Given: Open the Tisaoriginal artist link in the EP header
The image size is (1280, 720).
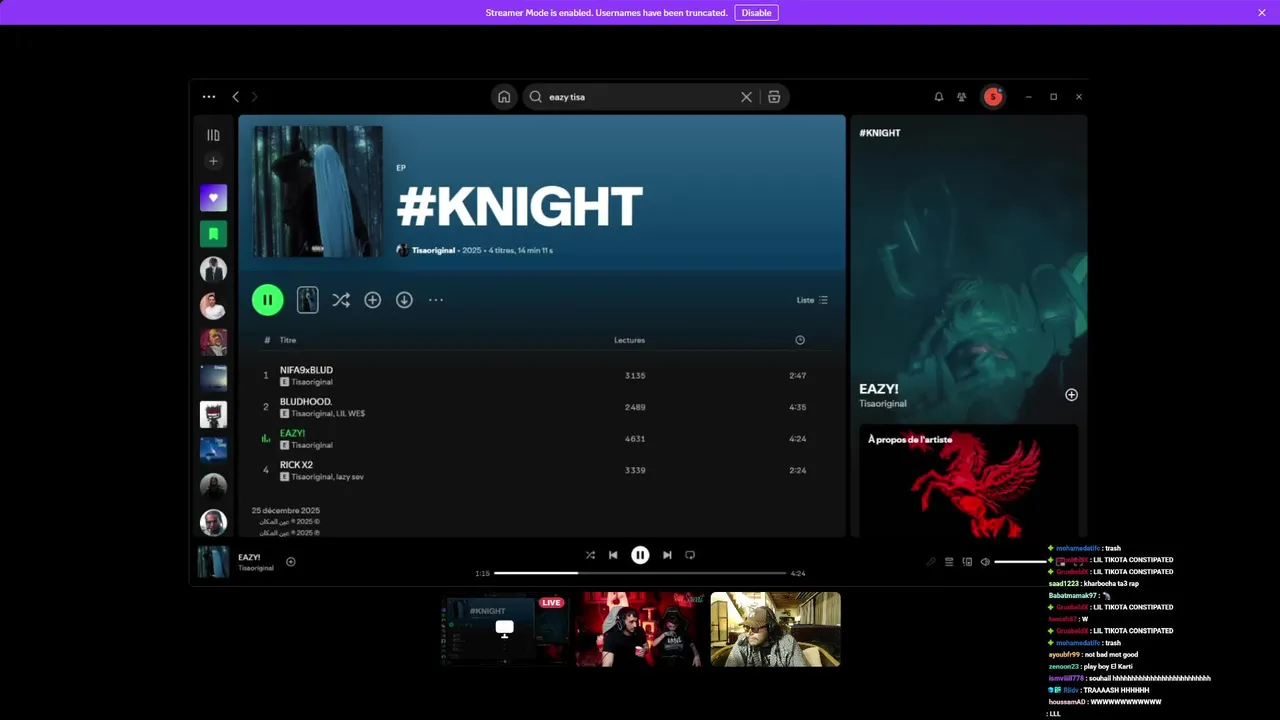Looking at the screenshot, I should click(x=433, y=250).
